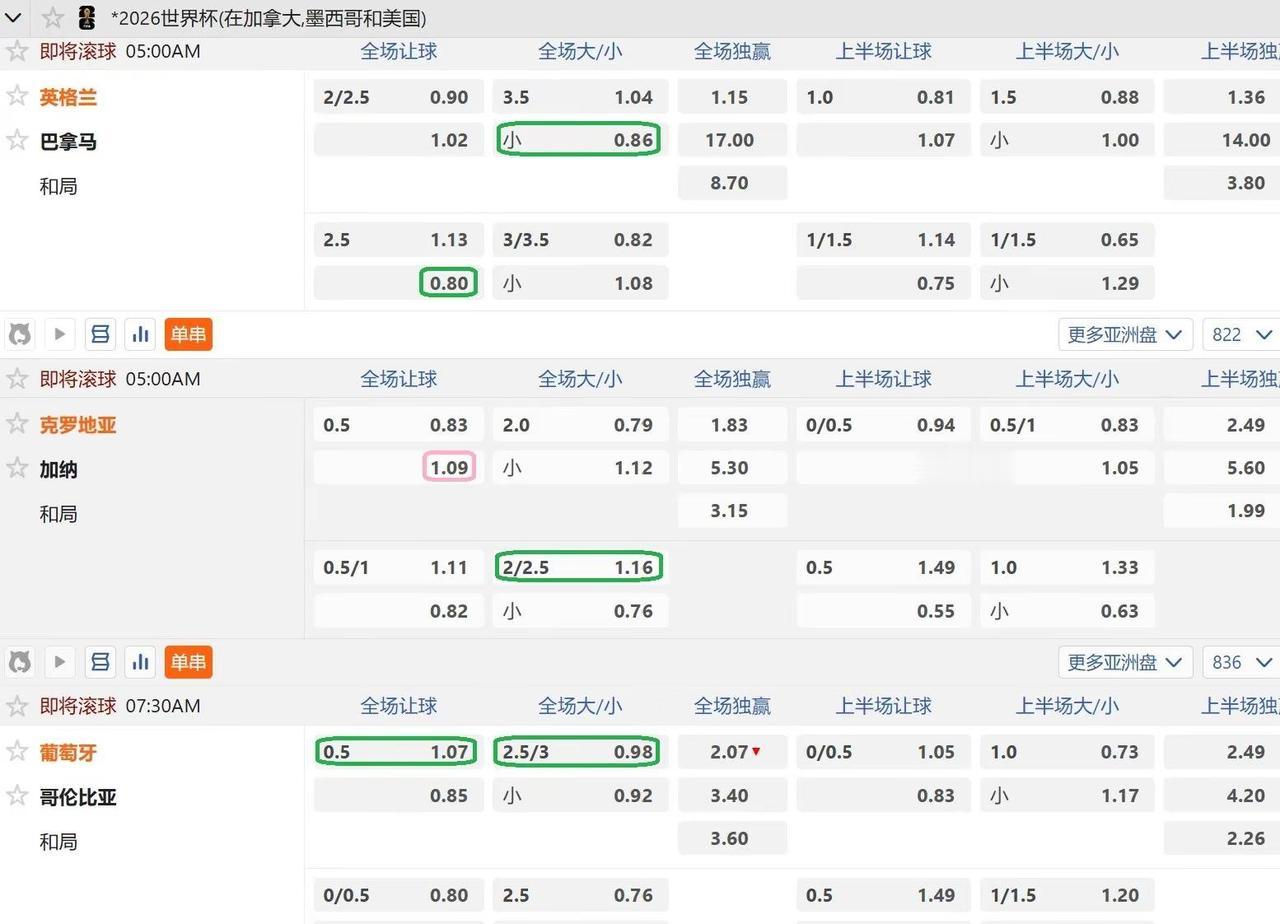
Task: Pick Portugal-Colombia draw at 3.60
Action: [732, 839]
